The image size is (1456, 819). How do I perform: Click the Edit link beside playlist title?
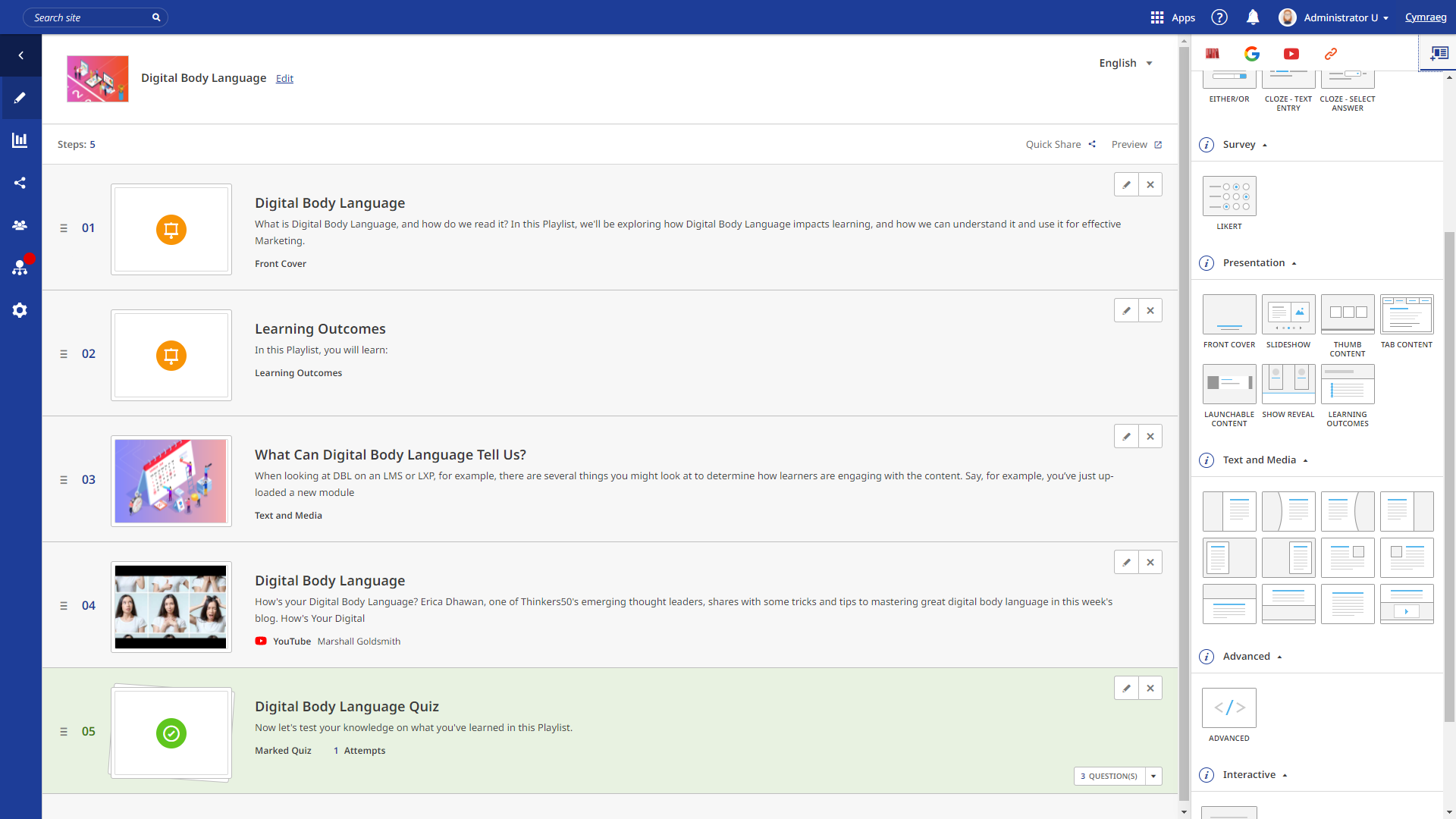click(284, 79)
